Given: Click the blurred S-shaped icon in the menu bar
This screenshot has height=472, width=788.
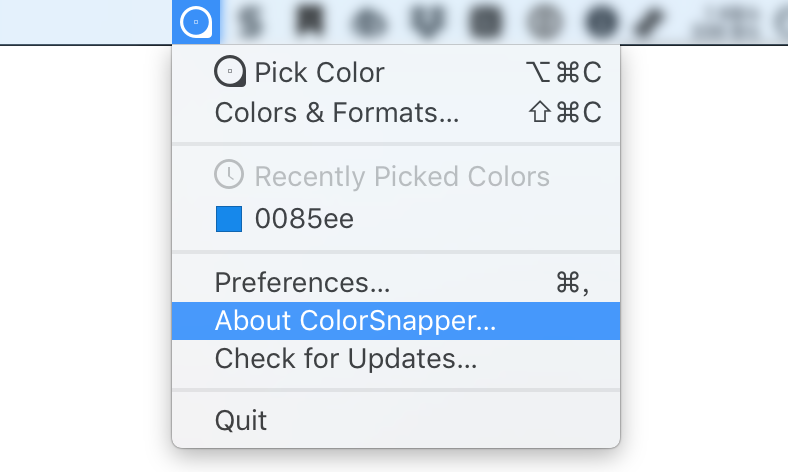Looking at the screenshot, I should [x=248, y=21].
